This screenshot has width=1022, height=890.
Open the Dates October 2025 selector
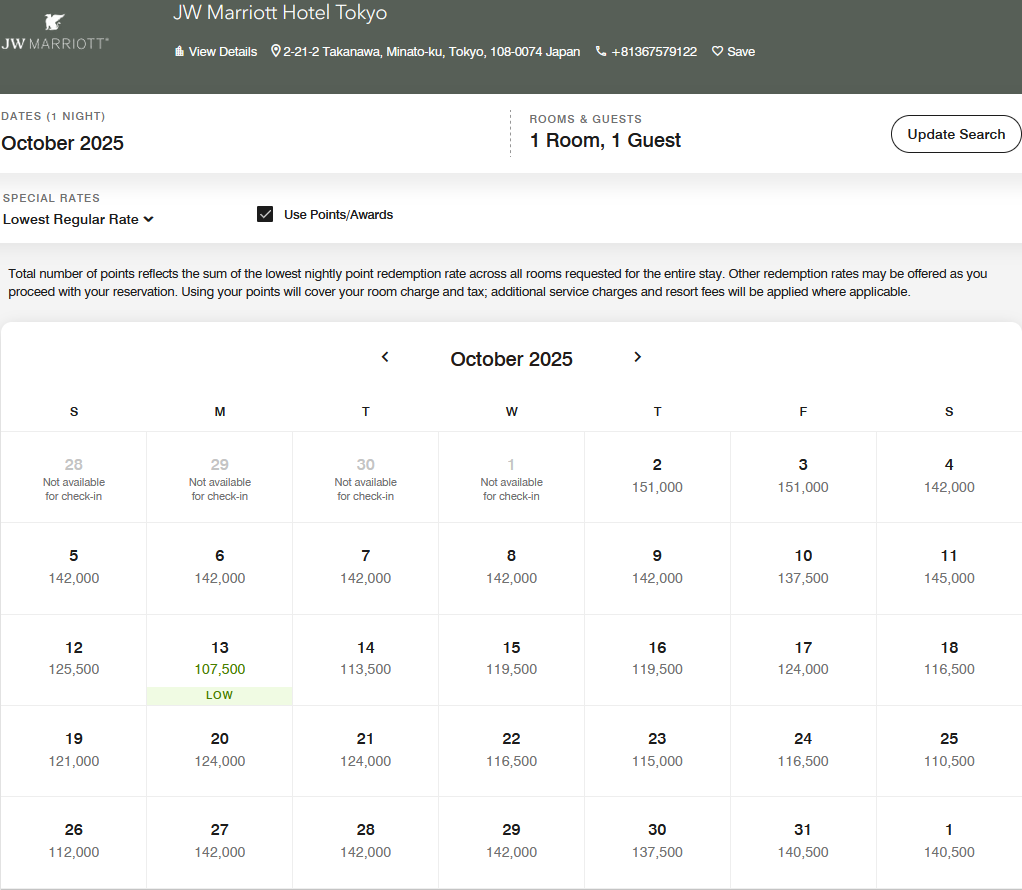pyautogui.click(x=63, y=143)
